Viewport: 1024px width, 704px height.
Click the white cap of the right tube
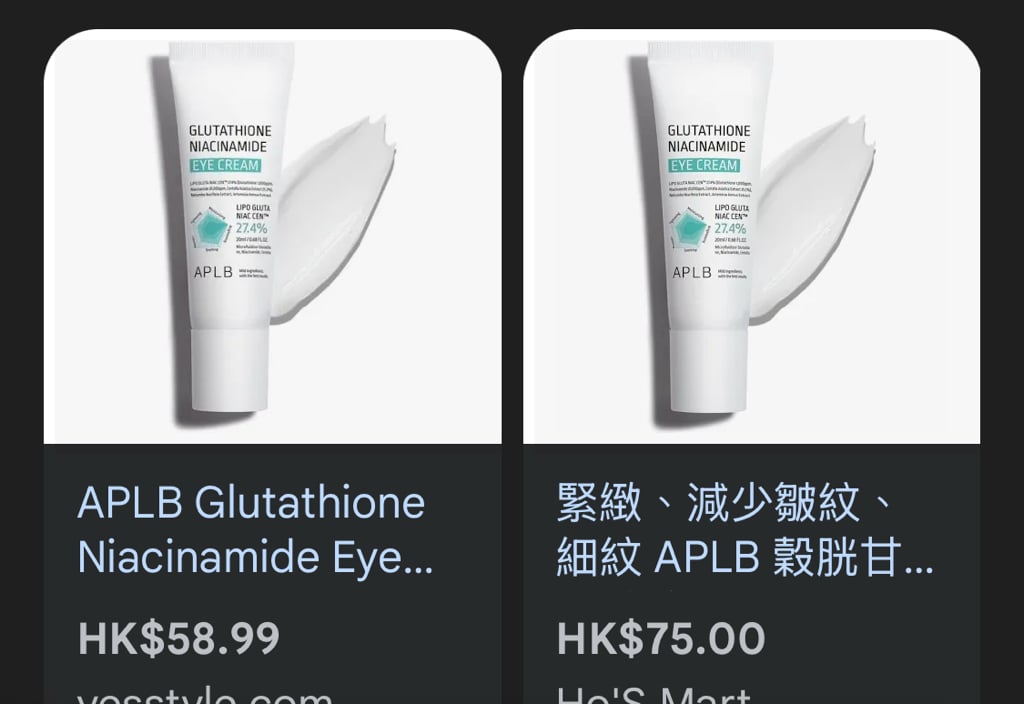pyautogui.click(x=709, y=370)
